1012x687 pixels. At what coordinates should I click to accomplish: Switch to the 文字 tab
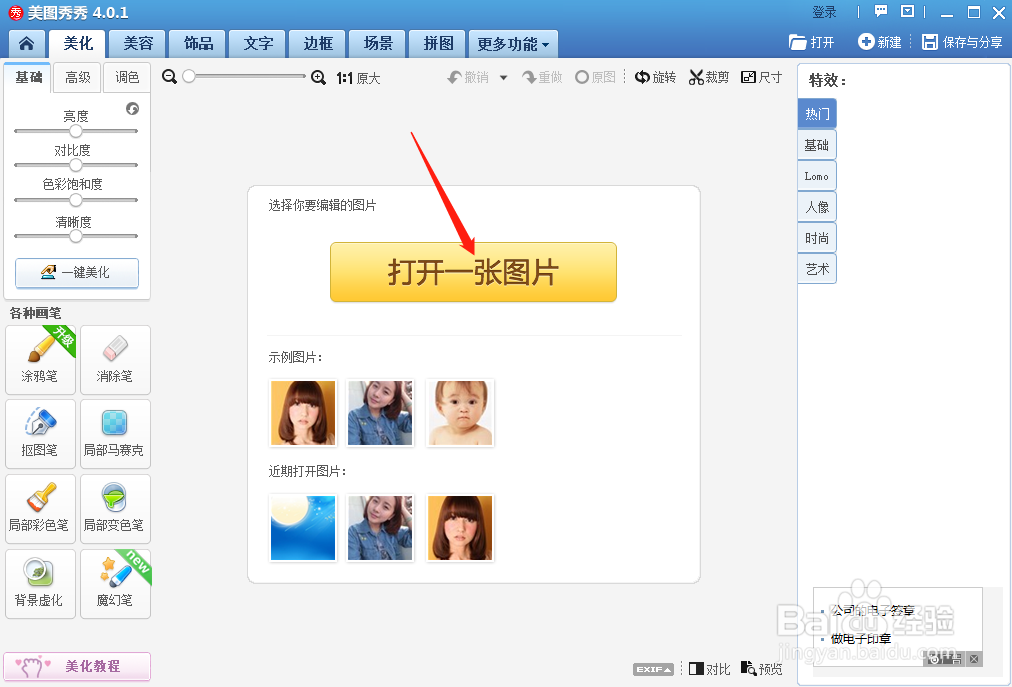coord(258,43)
